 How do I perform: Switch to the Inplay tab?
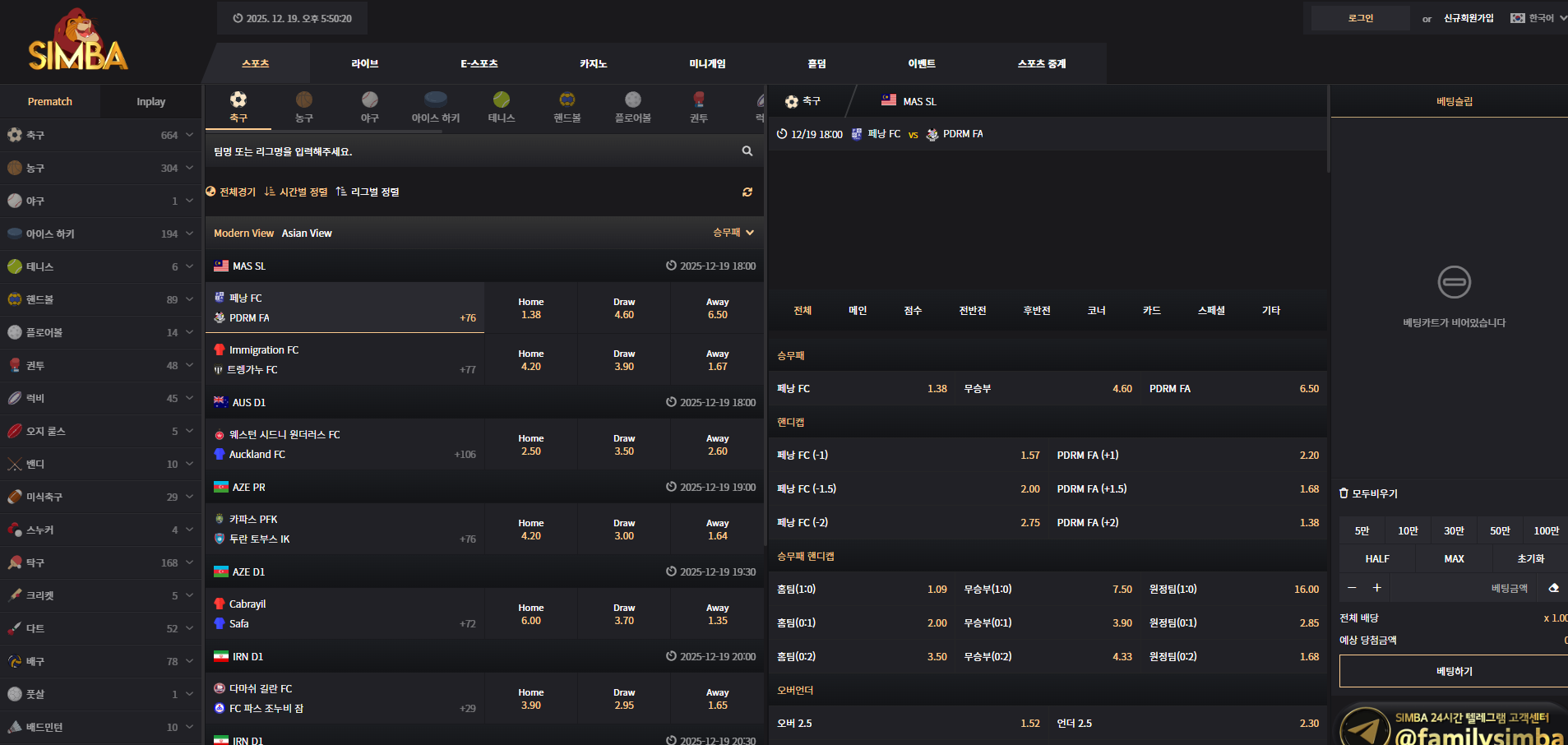(150, 102)
